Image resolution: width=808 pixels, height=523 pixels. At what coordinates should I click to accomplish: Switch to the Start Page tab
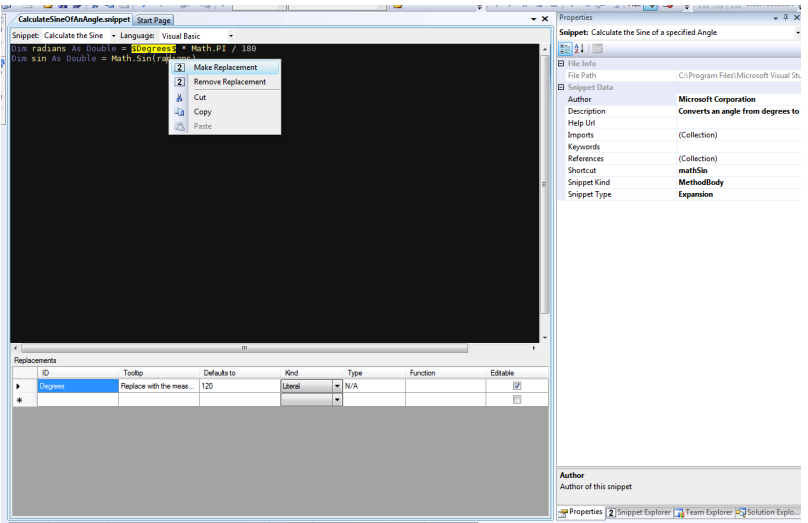(x=154, y=20)
